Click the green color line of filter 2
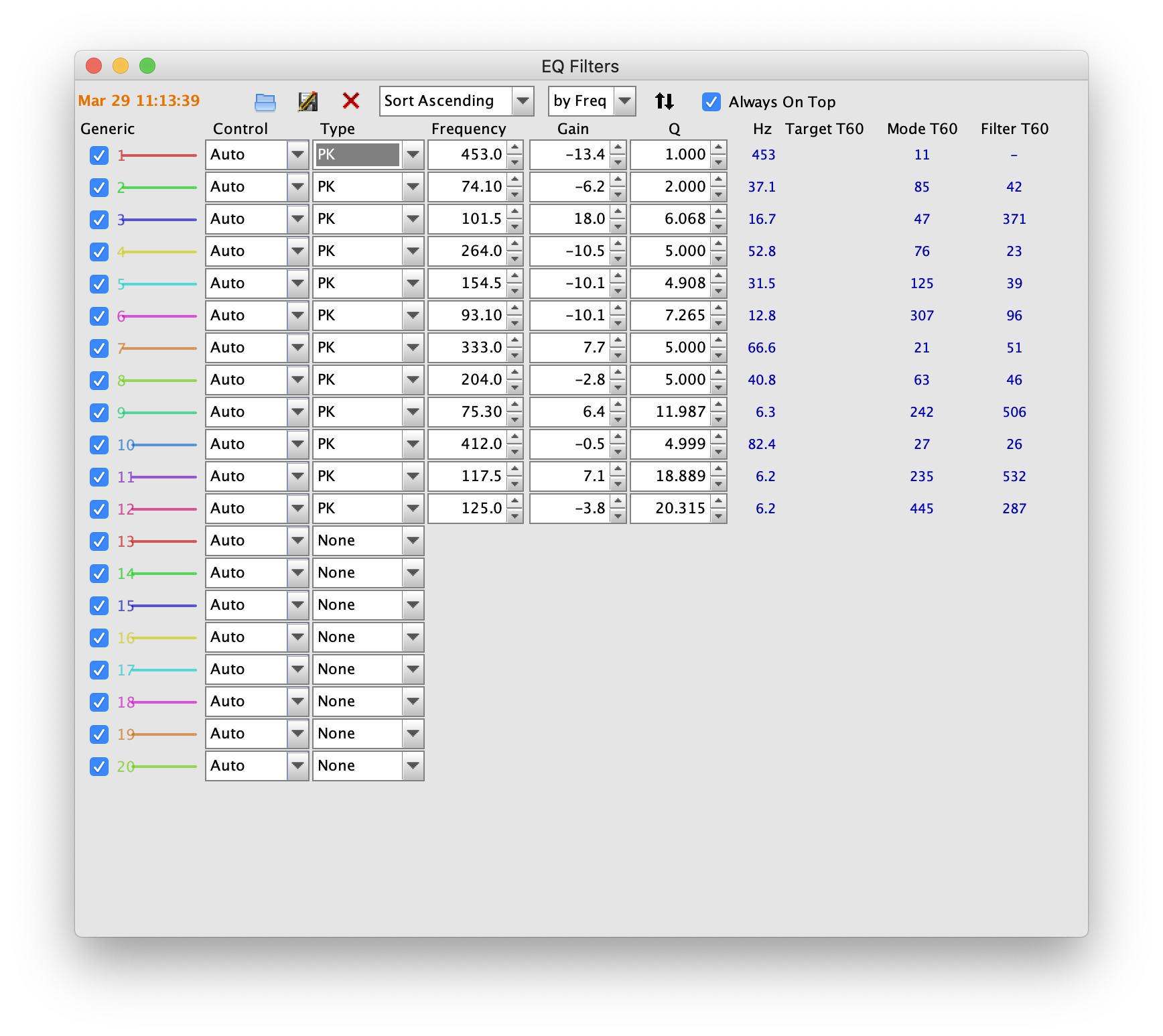Screen dimensions: 1163x1036 (x=160, y=188)
